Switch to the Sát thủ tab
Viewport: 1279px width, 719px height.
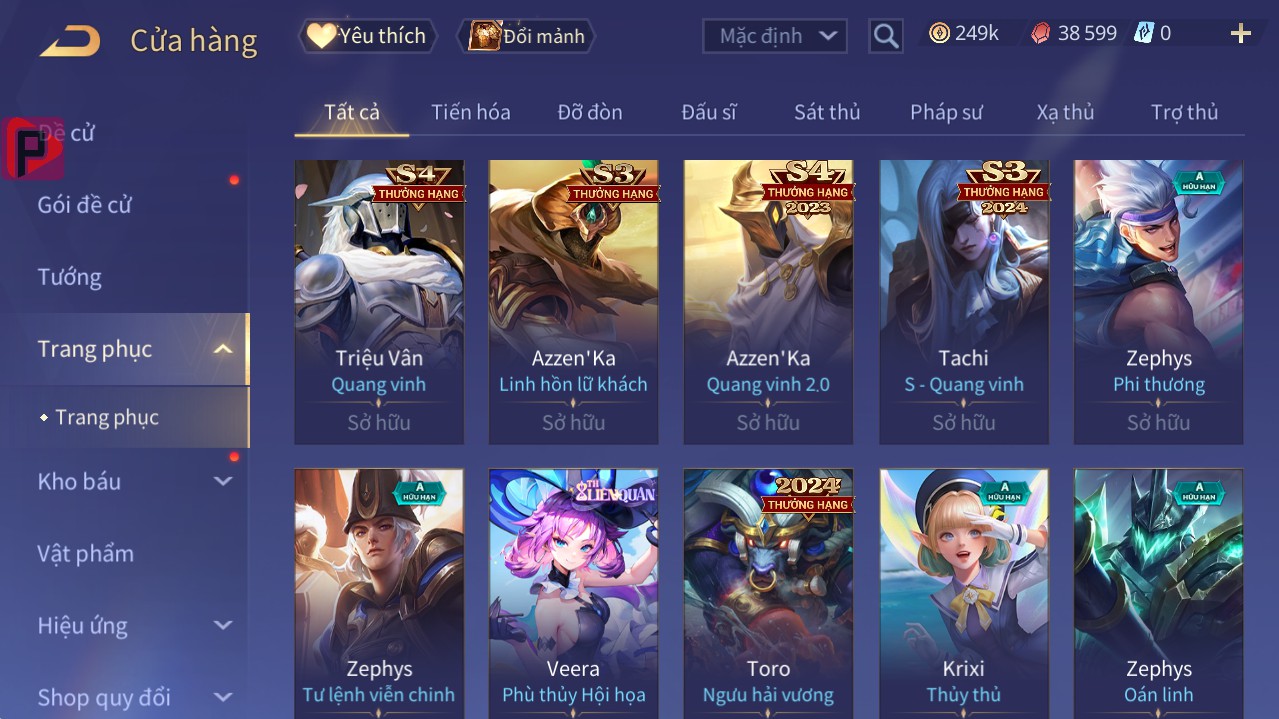coord(827,112)
